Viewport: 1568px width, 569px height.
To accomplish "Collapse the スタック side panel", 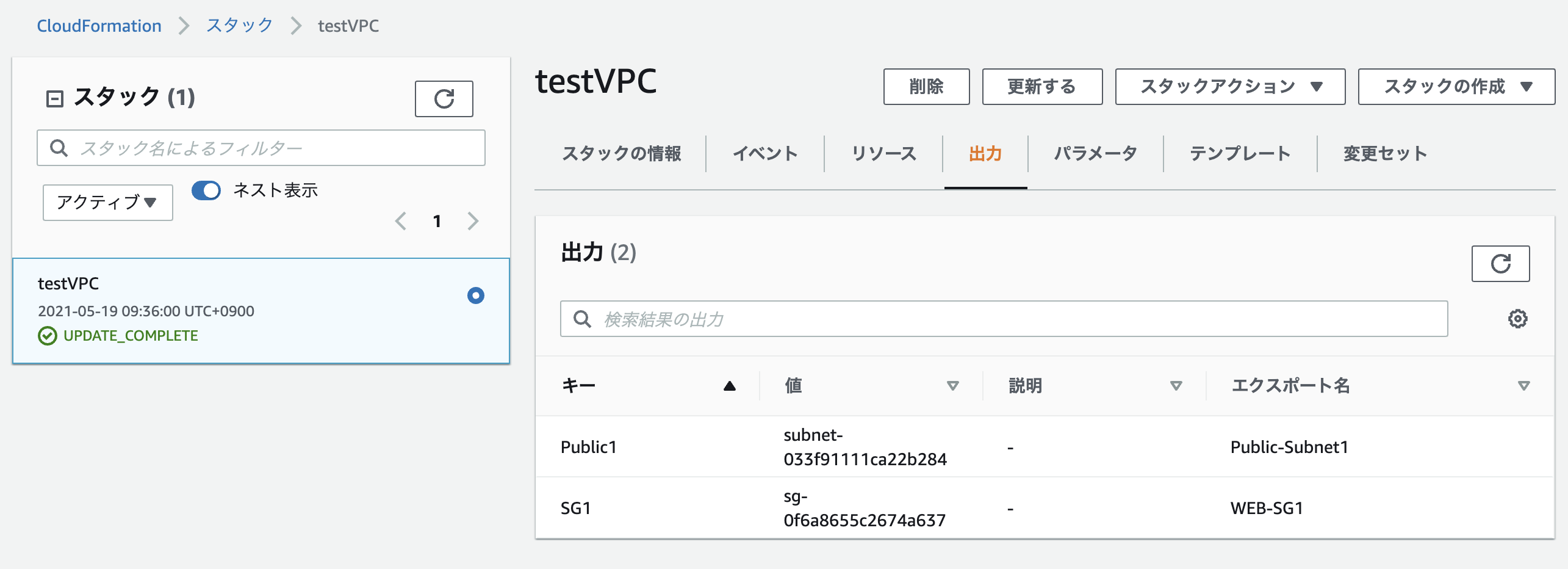I will 54,96.
